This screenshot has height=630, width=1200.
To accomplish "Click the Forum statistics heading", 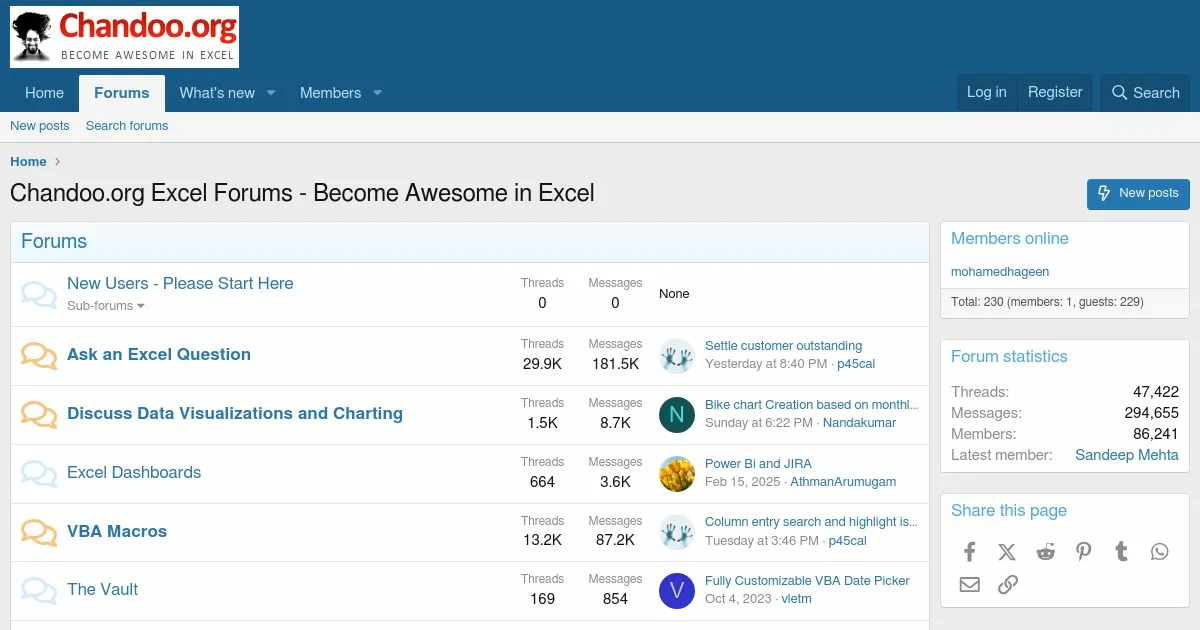I will point(1009,357).
